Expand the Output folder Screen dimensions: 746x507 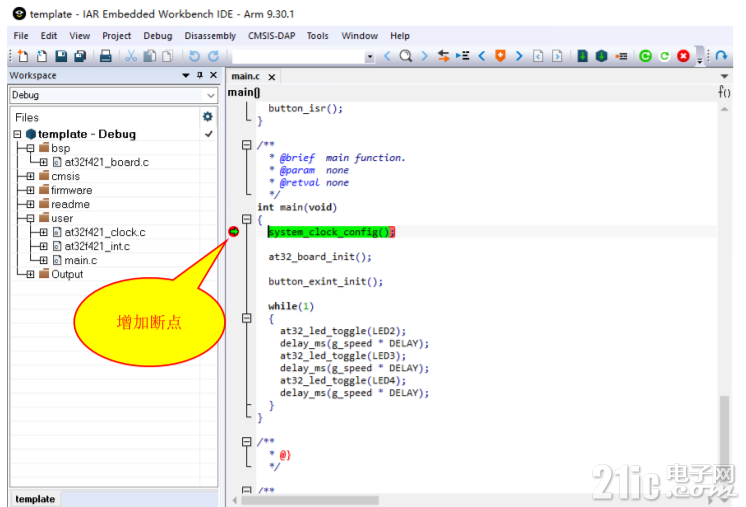[30, 274]
